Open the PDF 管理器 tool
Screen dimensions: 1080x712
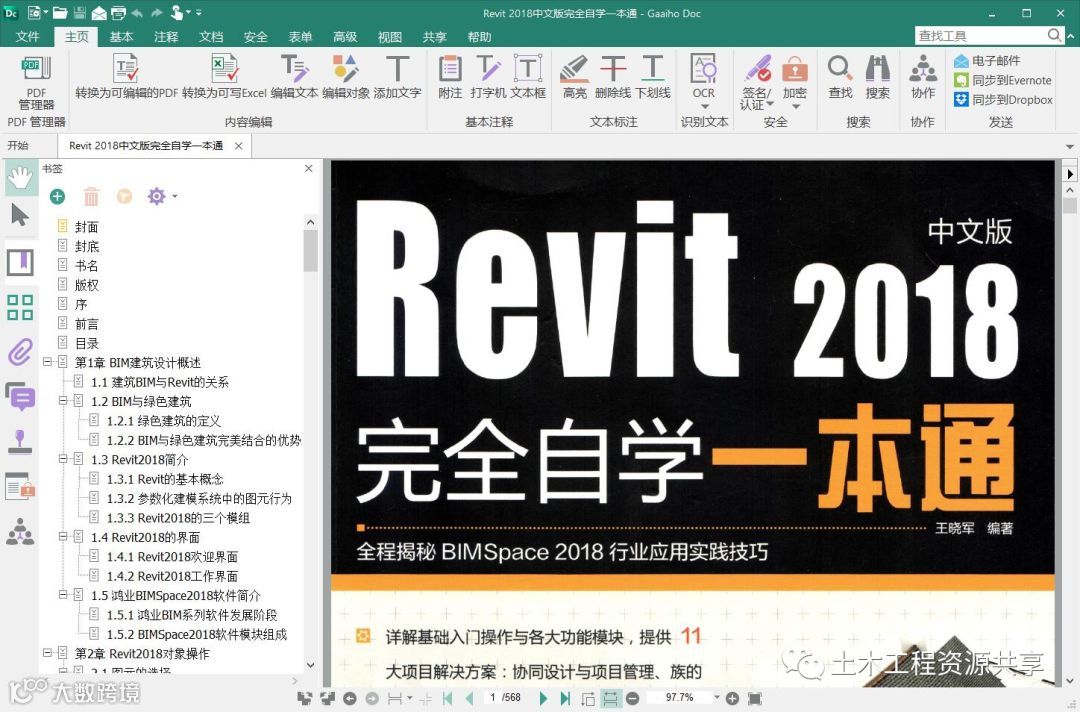tap(36, 83)
